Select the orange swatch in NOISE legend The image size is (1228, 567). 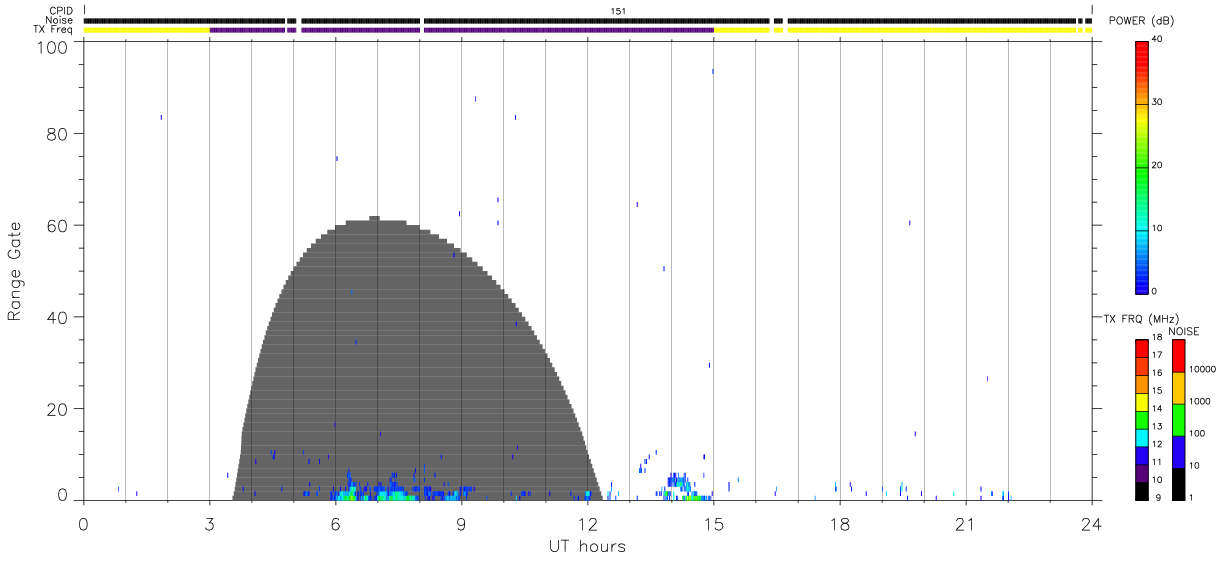[1178, 388]
